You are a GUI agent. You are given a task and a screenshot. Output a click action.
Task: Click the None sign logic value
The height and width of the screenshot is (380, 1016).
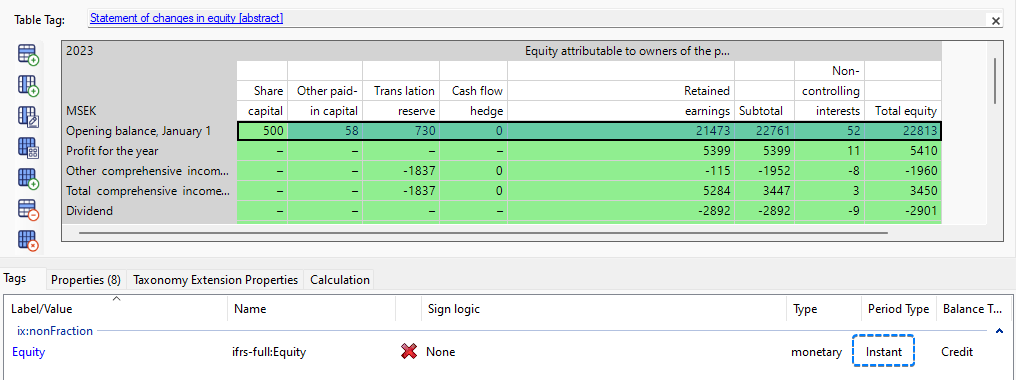(x=441, y=352)
